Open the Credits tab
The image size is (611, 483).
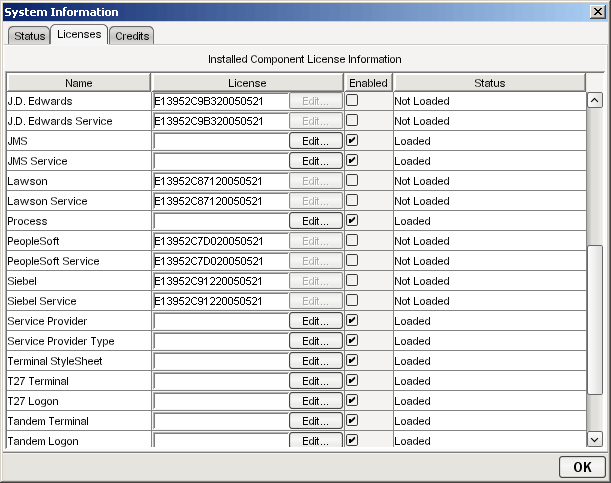click(x=132, y=36)
